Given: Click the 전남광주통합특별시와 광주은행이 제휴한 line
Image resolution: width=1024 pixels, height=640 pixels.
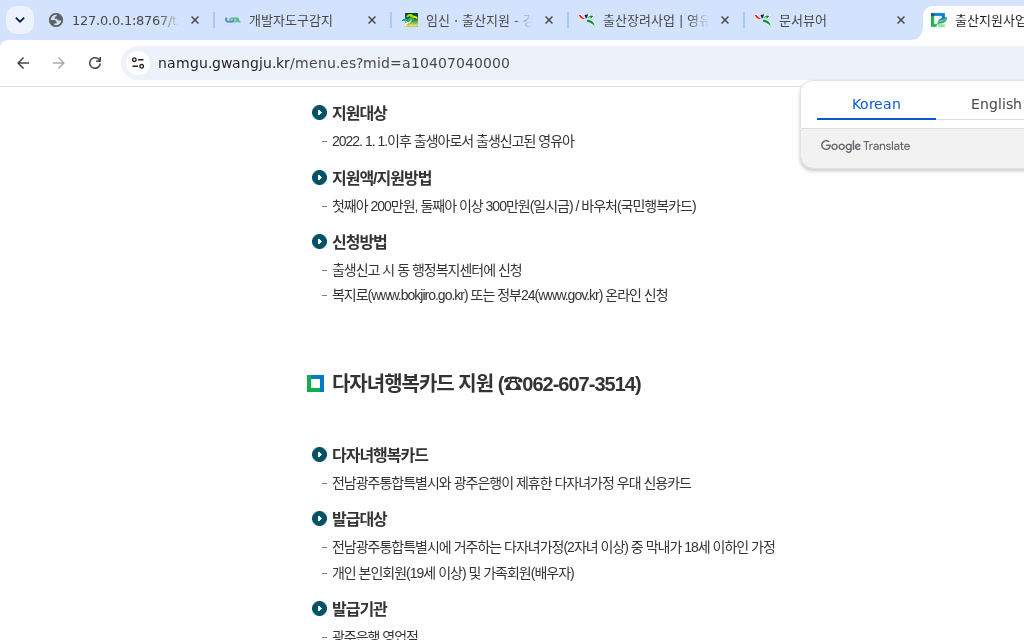Looking at the screenshot, I should coord(511,483).
